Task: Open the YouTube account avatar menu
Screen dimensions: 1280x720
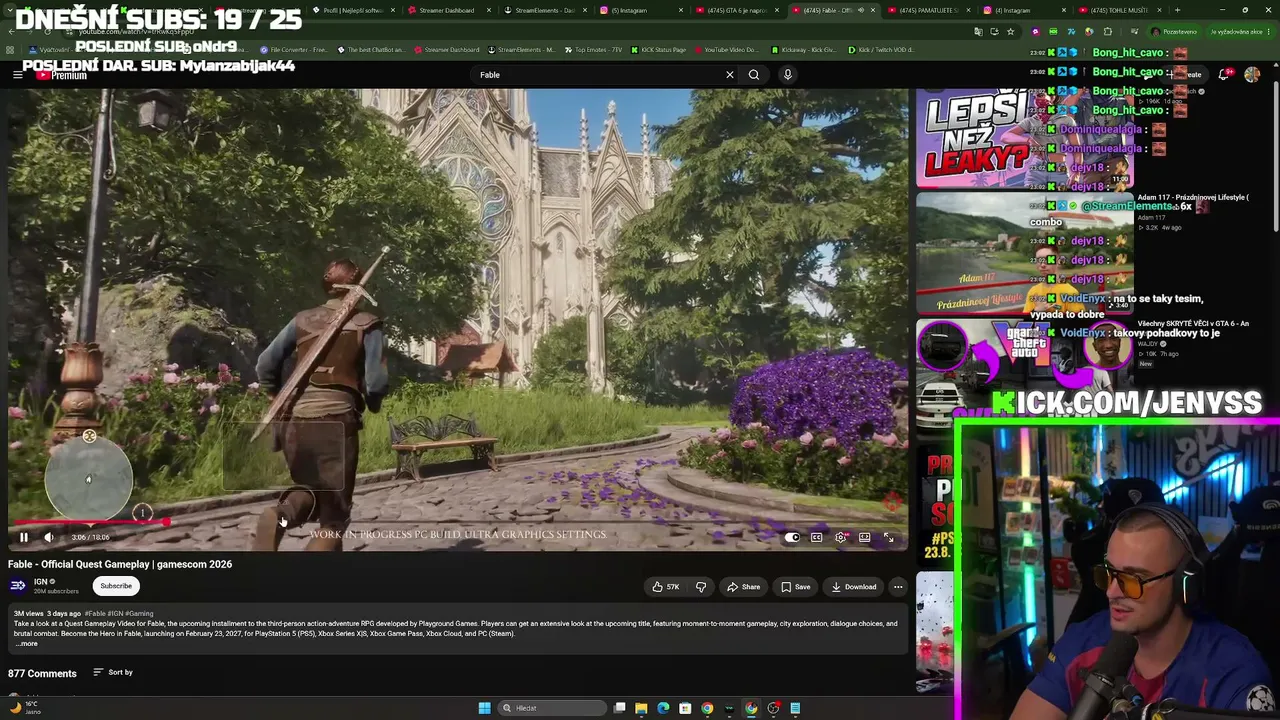Action: click(1252, 75)
